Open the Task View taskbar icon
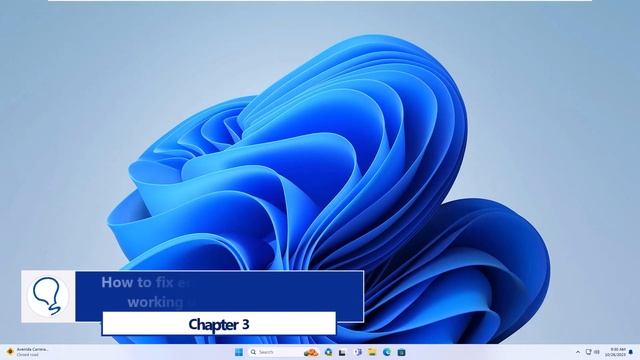The image size is (640, 360). click(x=342, y=352)
